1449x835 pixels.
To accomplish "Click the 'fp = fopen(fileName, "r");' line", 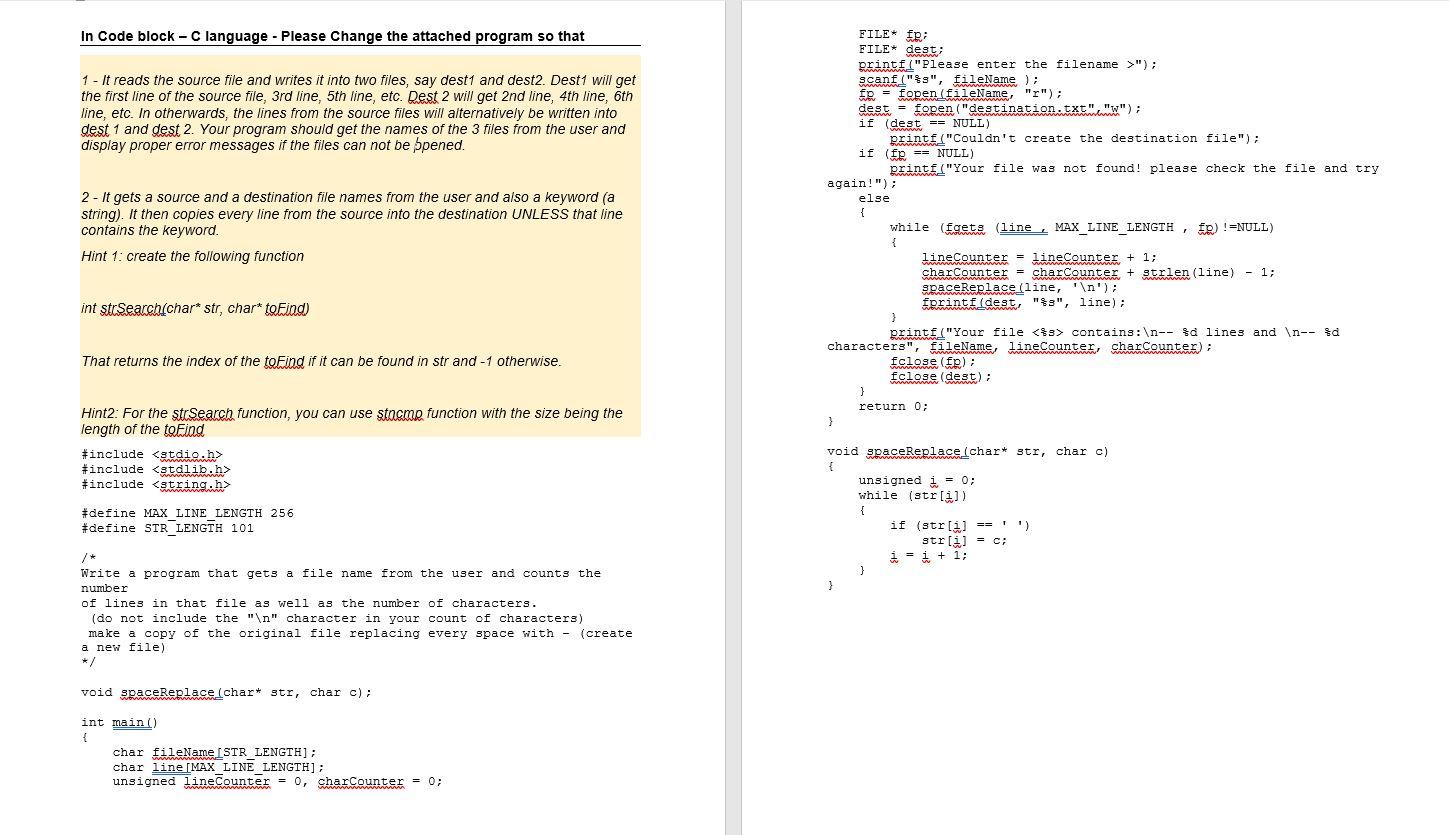I will (960, 94).
